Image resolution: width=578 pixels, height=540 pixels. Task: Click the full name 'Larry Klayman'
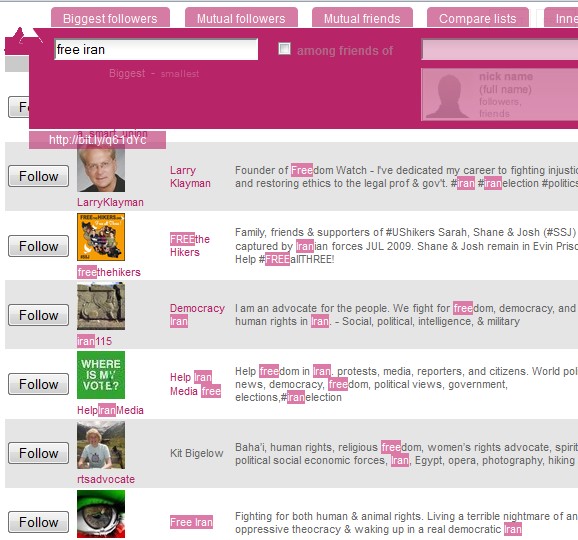click(190, 177)
